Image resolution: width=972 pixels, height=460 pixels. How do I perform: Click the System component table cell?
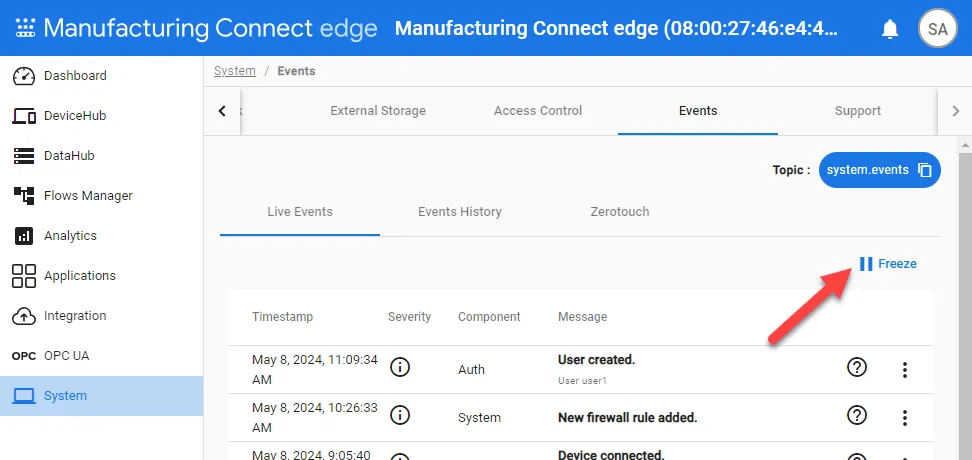479,418
